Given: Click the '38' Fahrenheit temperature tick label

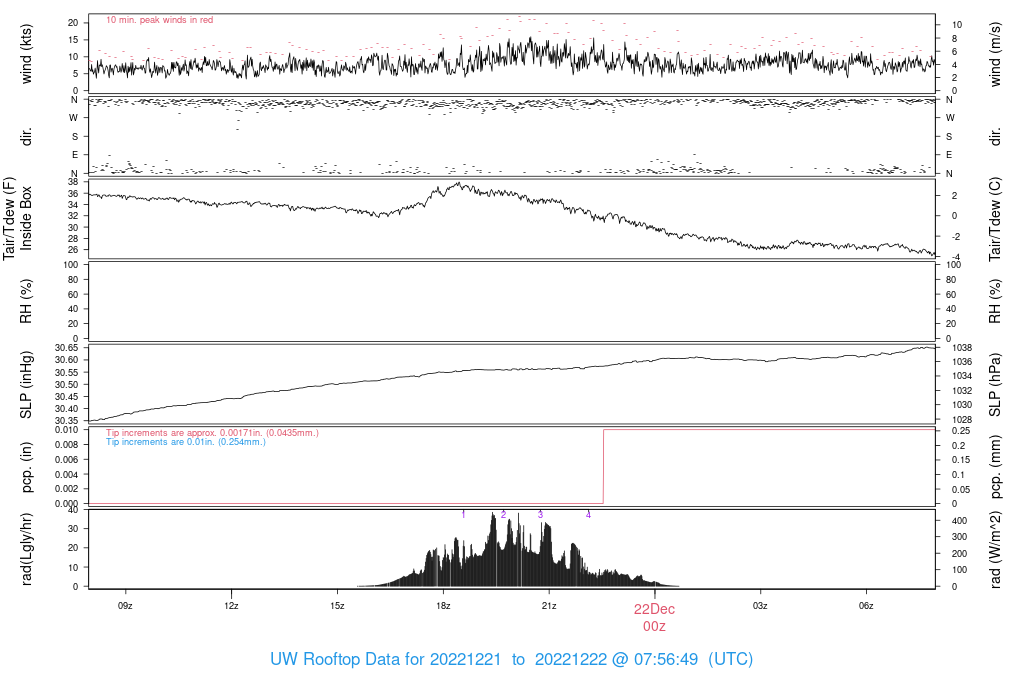Looking at the screenshot, I should tap(73, 182).
